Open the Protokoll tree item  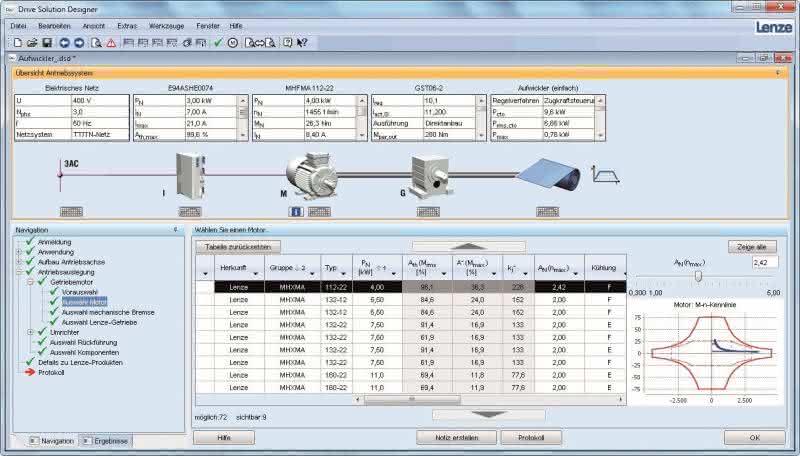tap(51, 372)
